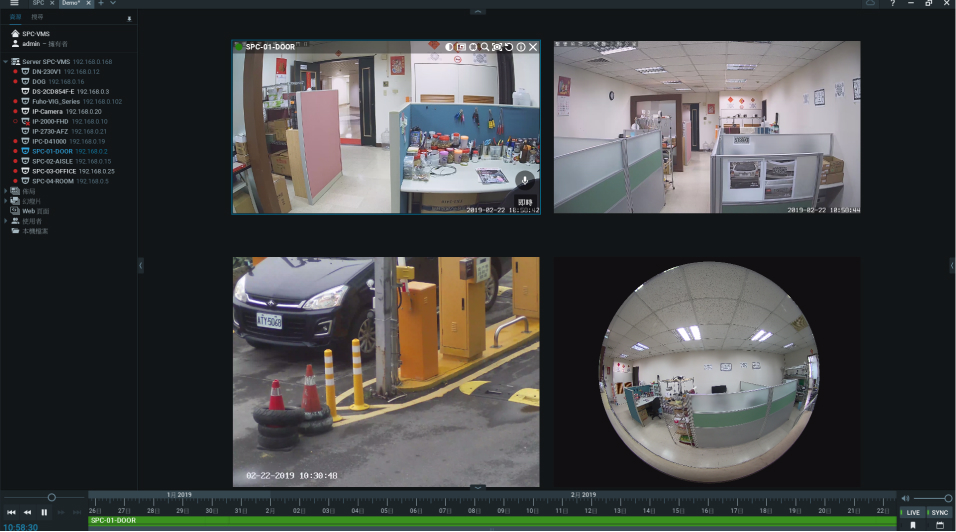Close the SPC-01-DOOR video tile

(533, 46)
